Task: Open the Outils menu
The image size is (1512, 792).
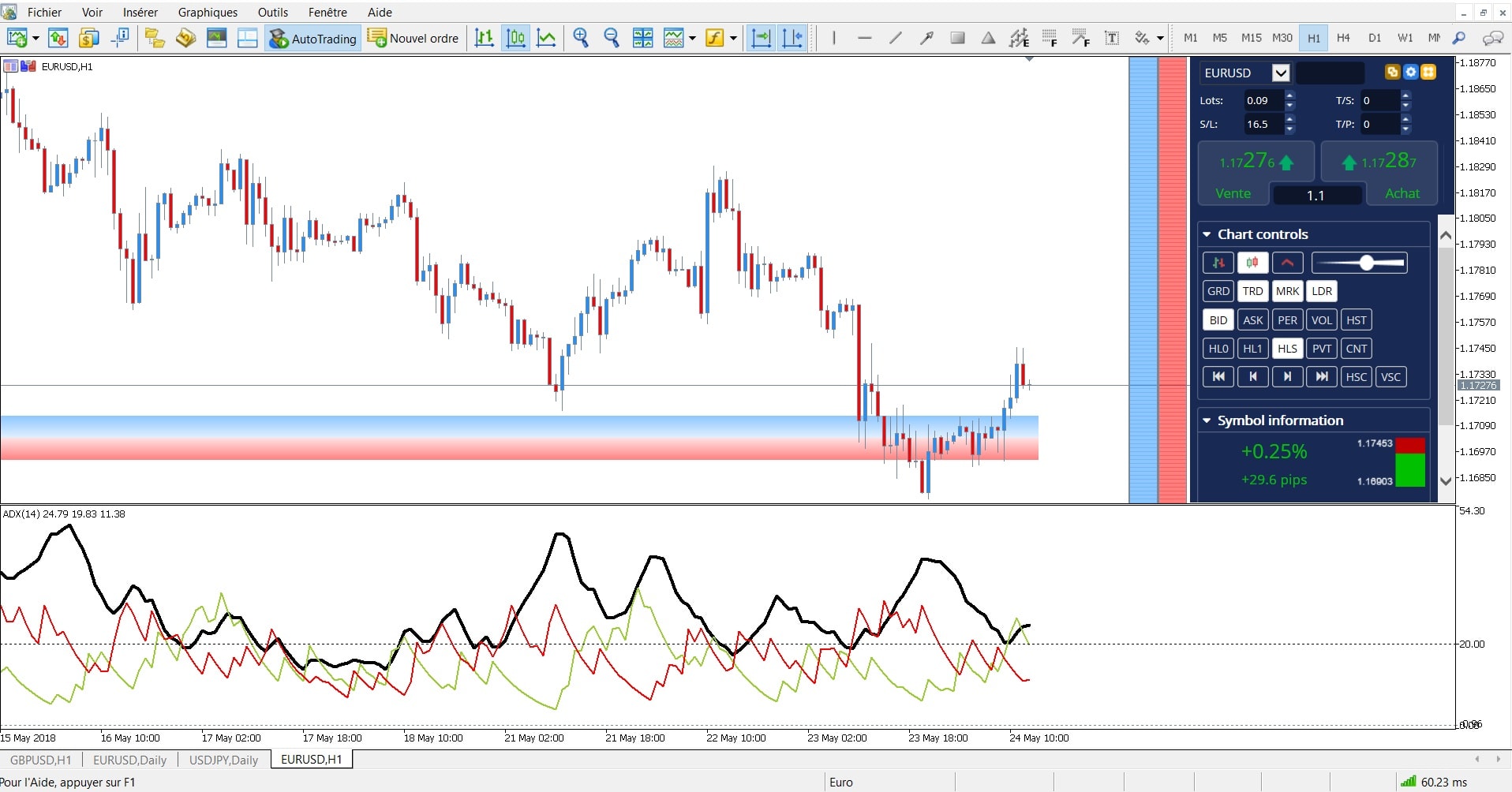Action: coord(271,12)
